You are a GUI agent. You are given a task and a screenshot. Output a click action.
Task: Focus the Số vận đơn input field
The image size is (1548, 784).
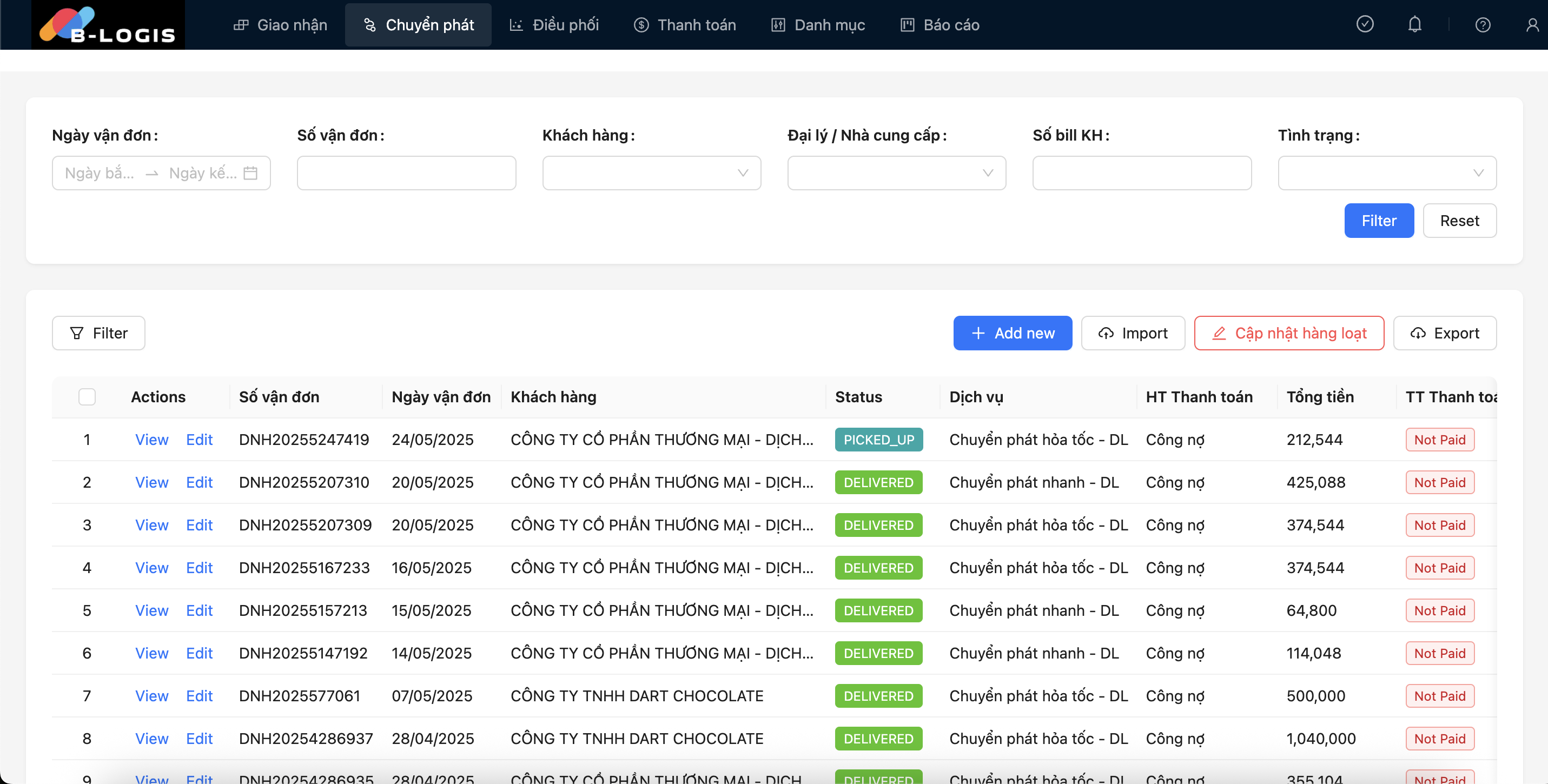click(406, 173)
